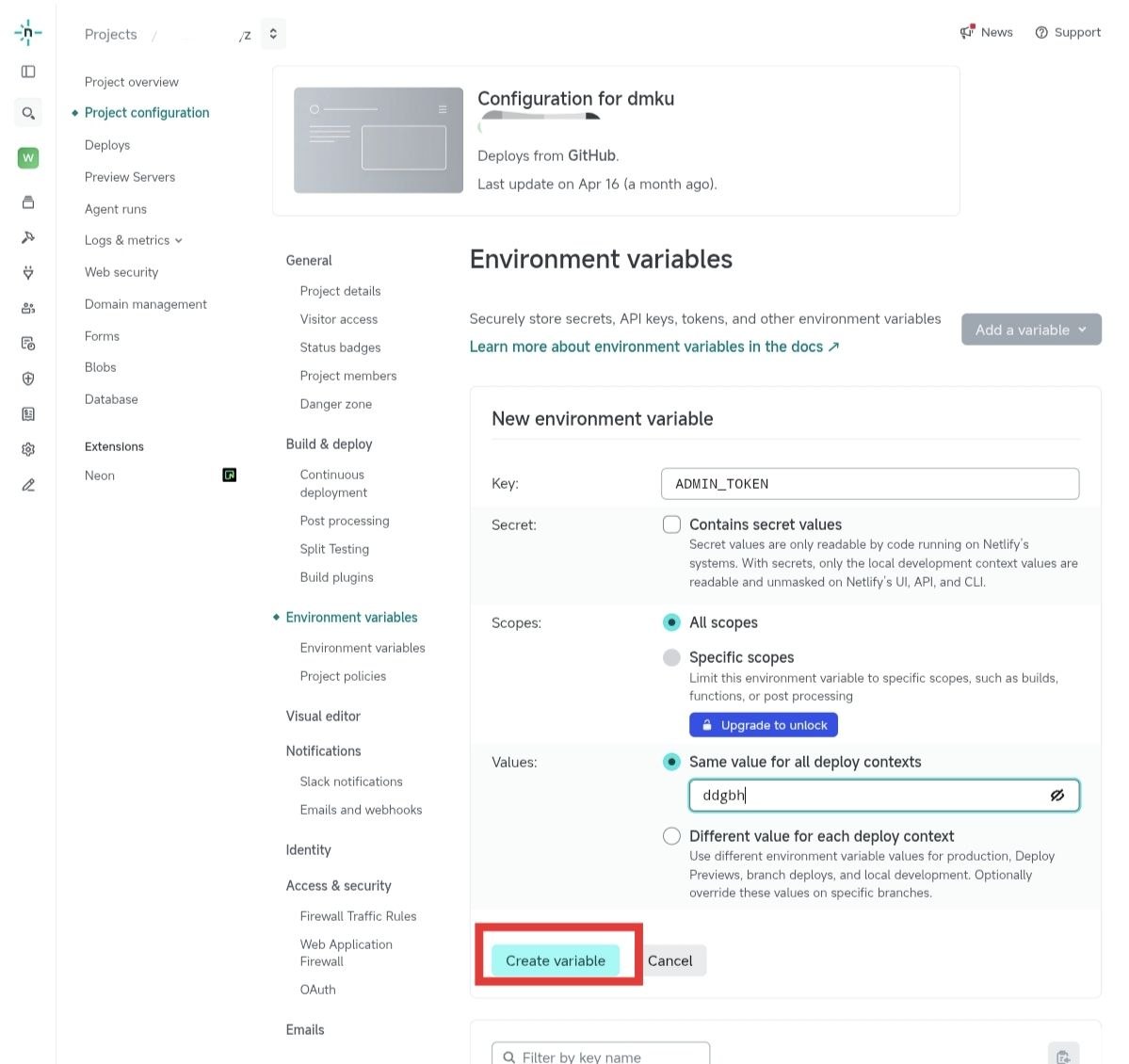Viewport: 1129px width, 1064px height.
Task: Select All scopes radio button
Action: (x=671, y=622)
